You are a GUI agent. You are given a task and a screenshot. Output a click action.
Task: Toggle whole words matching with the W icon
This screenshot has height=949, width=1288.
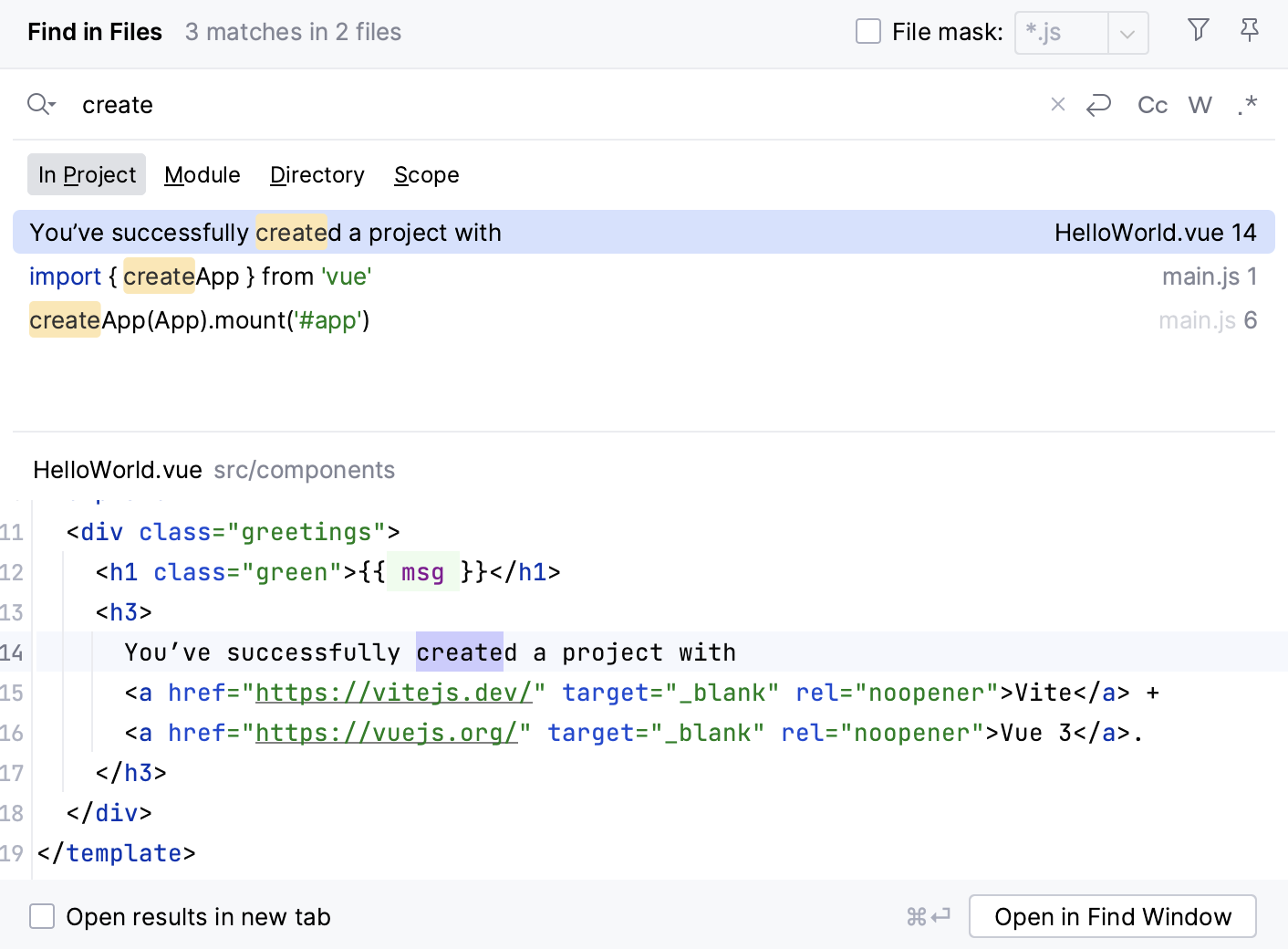(1200, 105)
